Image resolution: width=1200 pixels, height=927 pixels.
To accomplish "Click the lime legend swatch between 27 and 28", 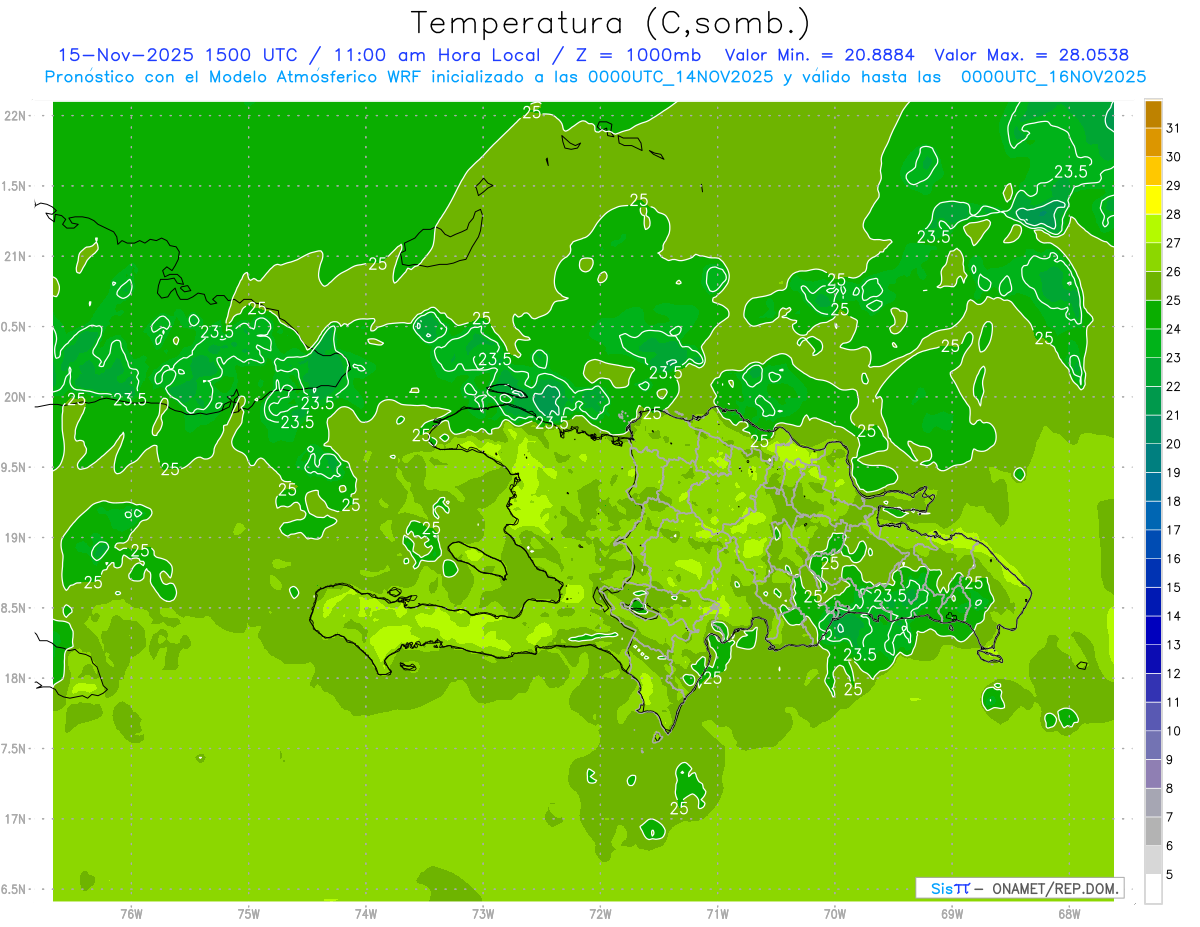I will [x=1153, y=229].
